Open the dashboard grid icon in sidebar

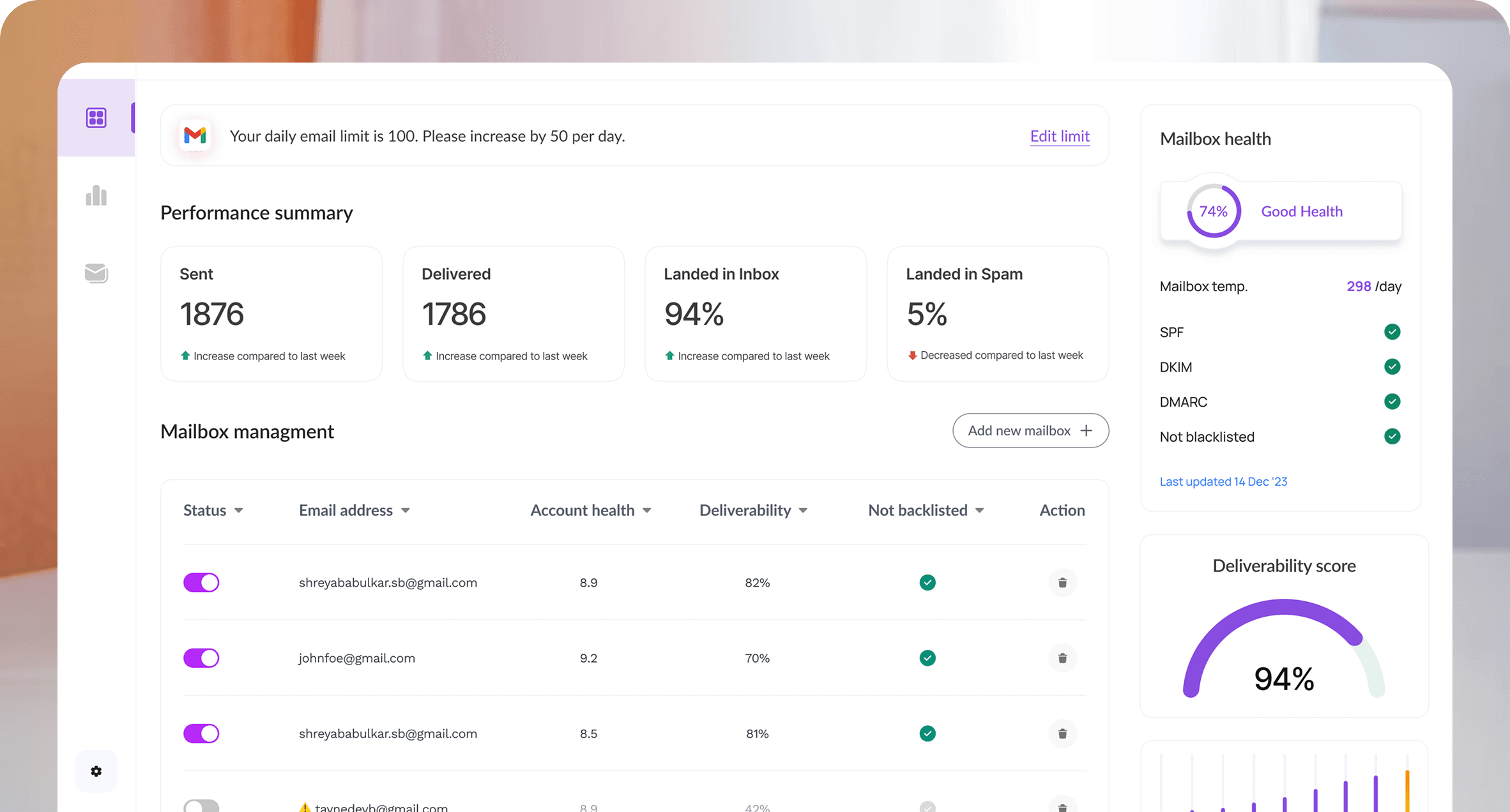[96, 117]
